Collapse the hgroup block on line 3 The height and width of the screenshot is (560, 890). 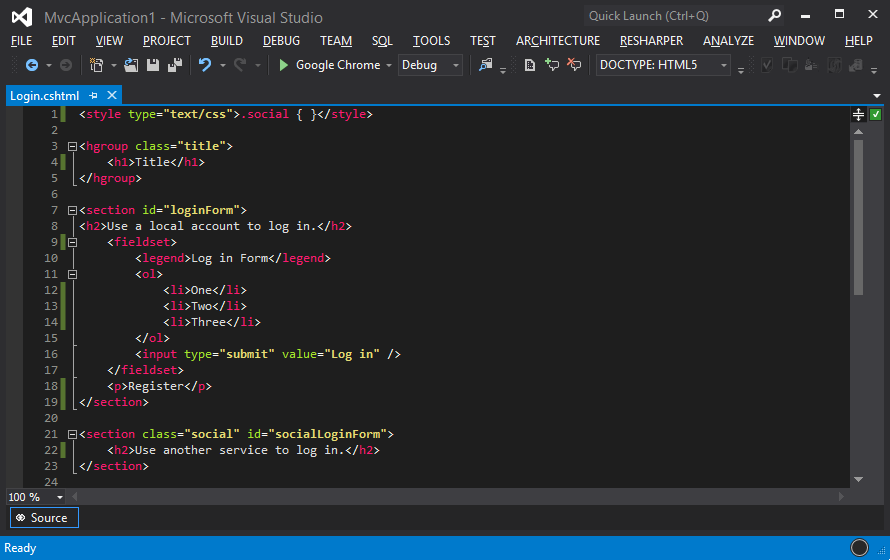(71, 146)
